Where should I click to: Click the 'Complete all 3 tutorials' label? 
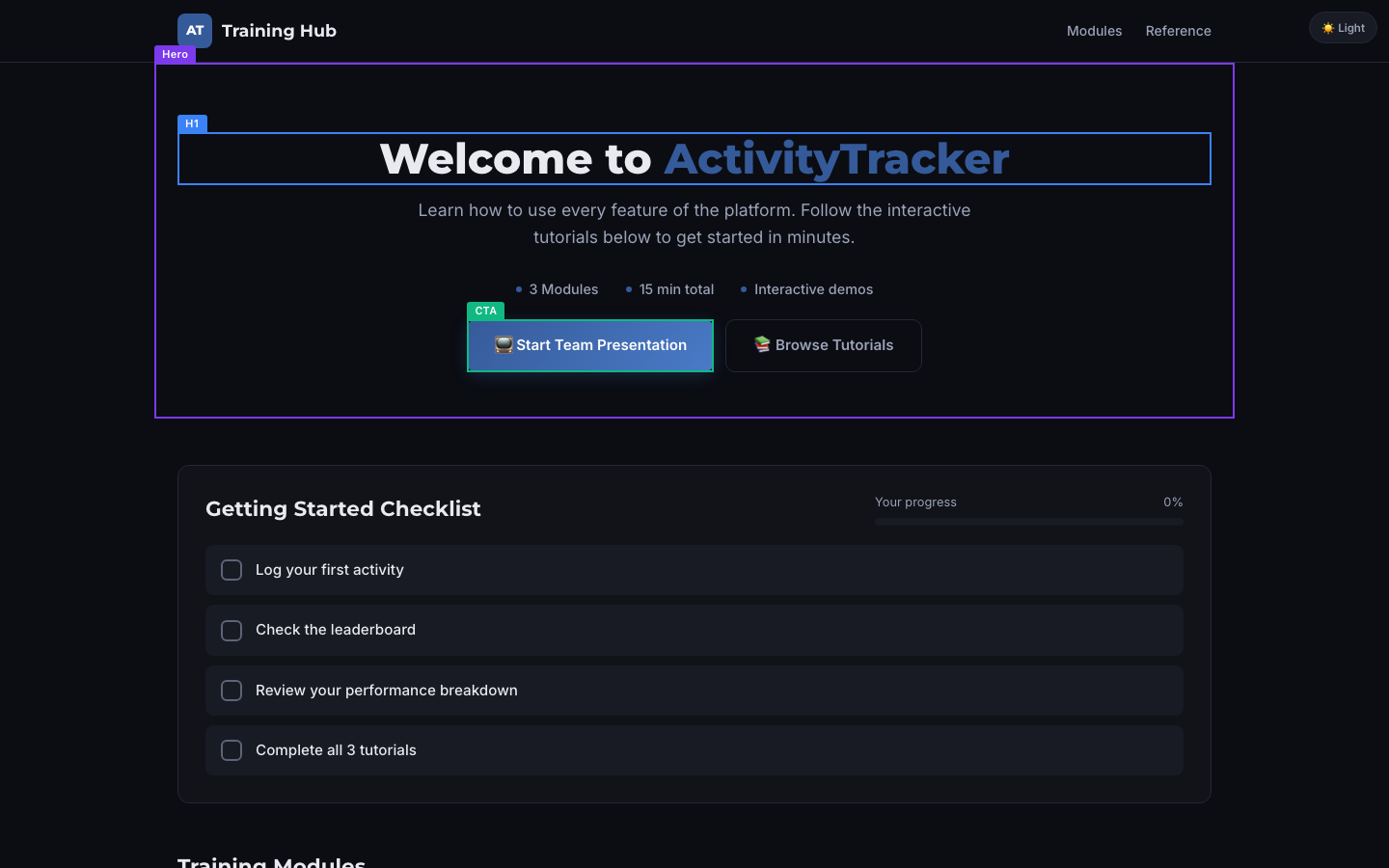336,750
